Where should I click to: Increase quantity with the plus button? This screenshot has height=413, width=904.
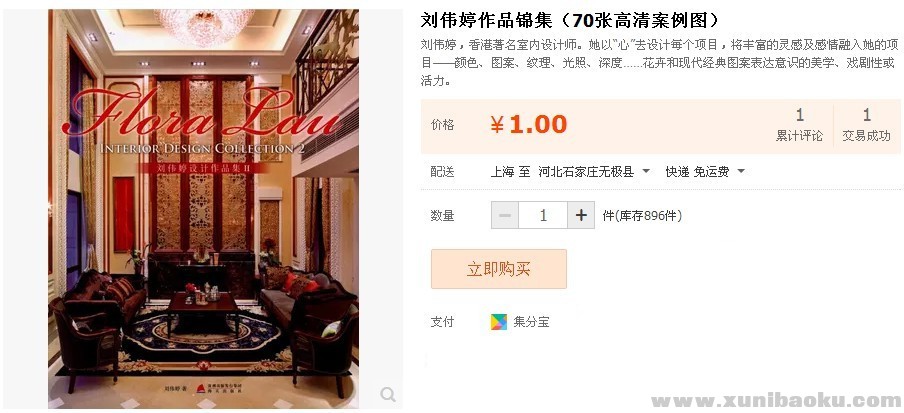581,215
